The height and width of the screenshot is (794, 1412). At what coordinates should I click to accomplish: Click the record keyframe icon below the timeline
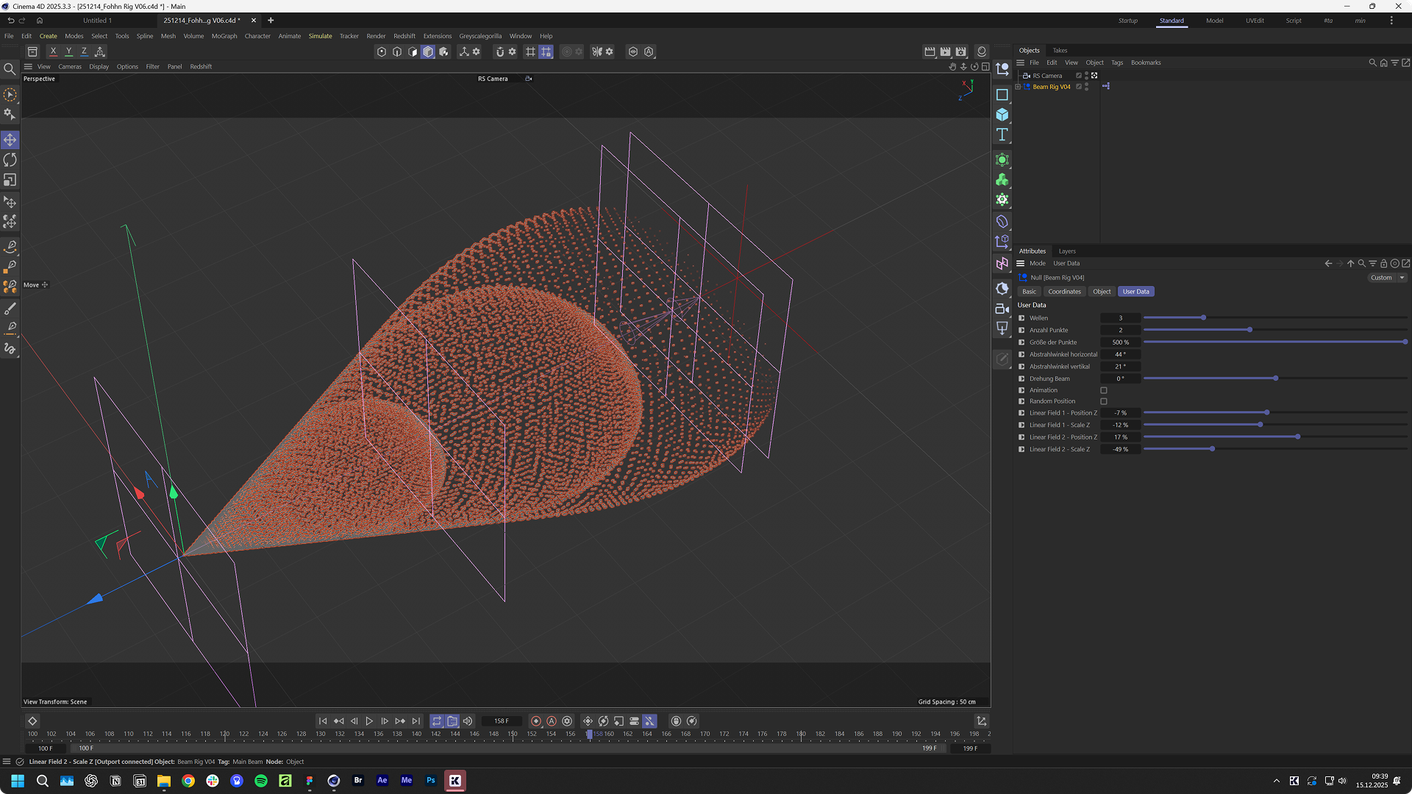[536, 721]
